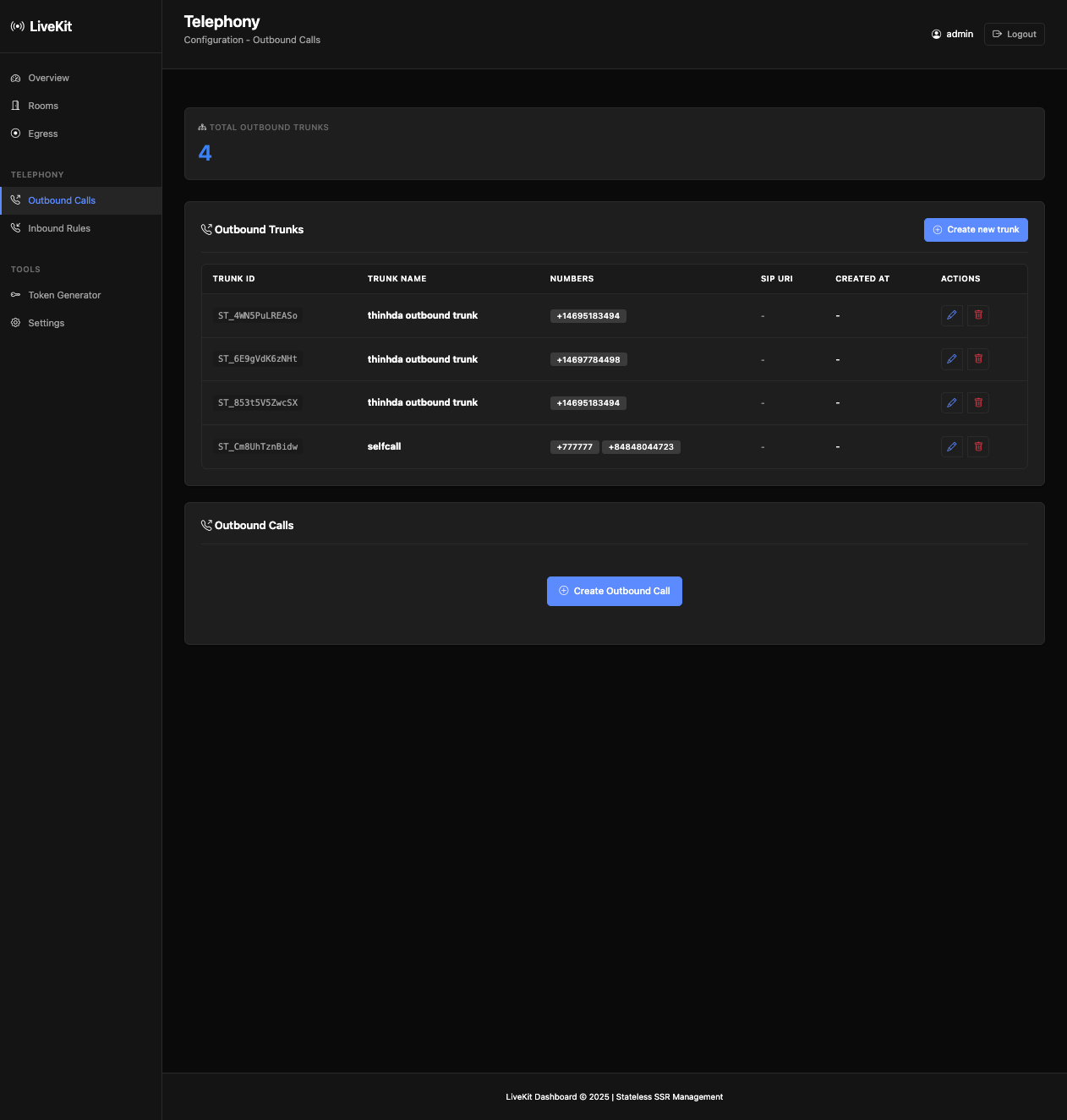Edit trunk ST_6E9gVdK6zNHt with pencil icon

click(x=951, y=359)
